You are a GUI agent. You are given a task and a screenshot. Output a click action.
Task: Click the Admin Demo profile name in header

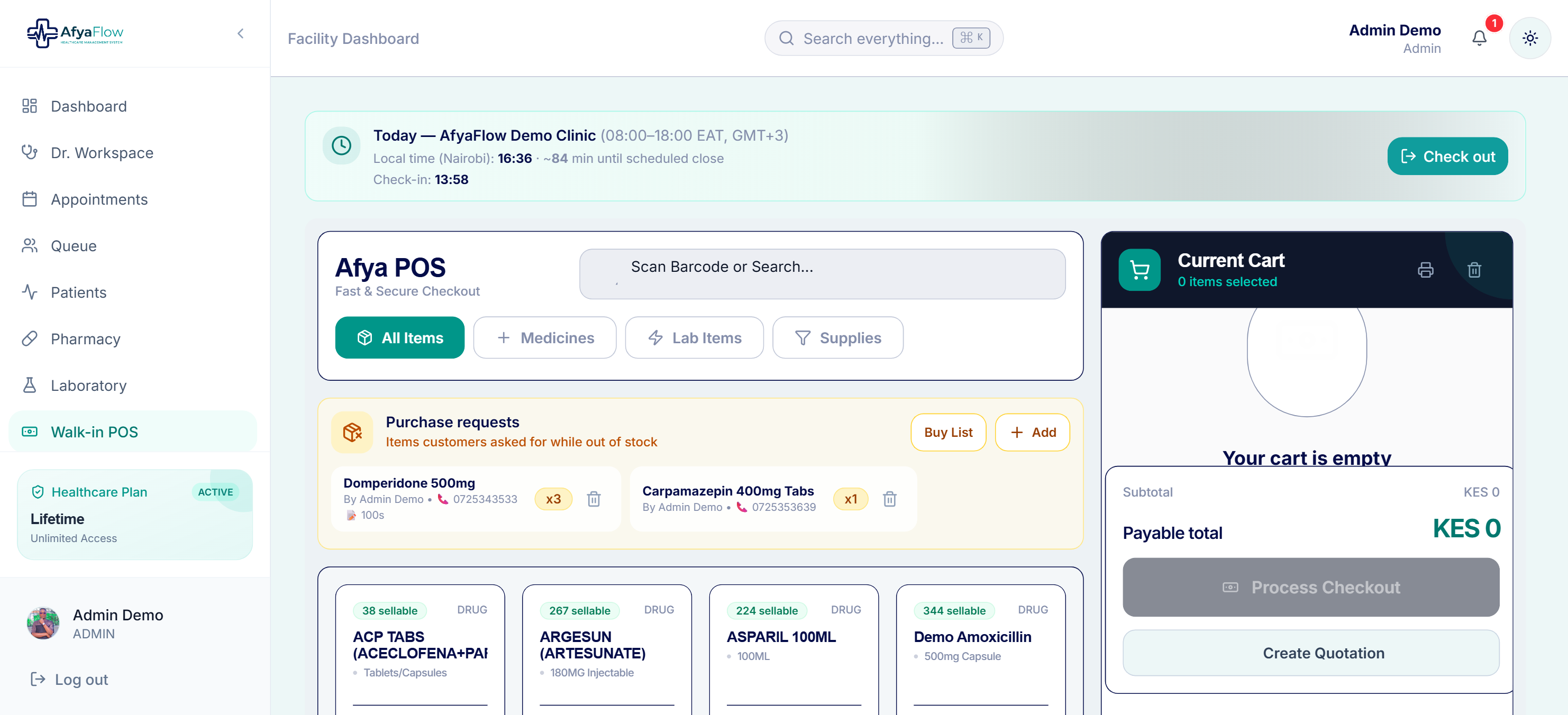[x=1394, y=30]
